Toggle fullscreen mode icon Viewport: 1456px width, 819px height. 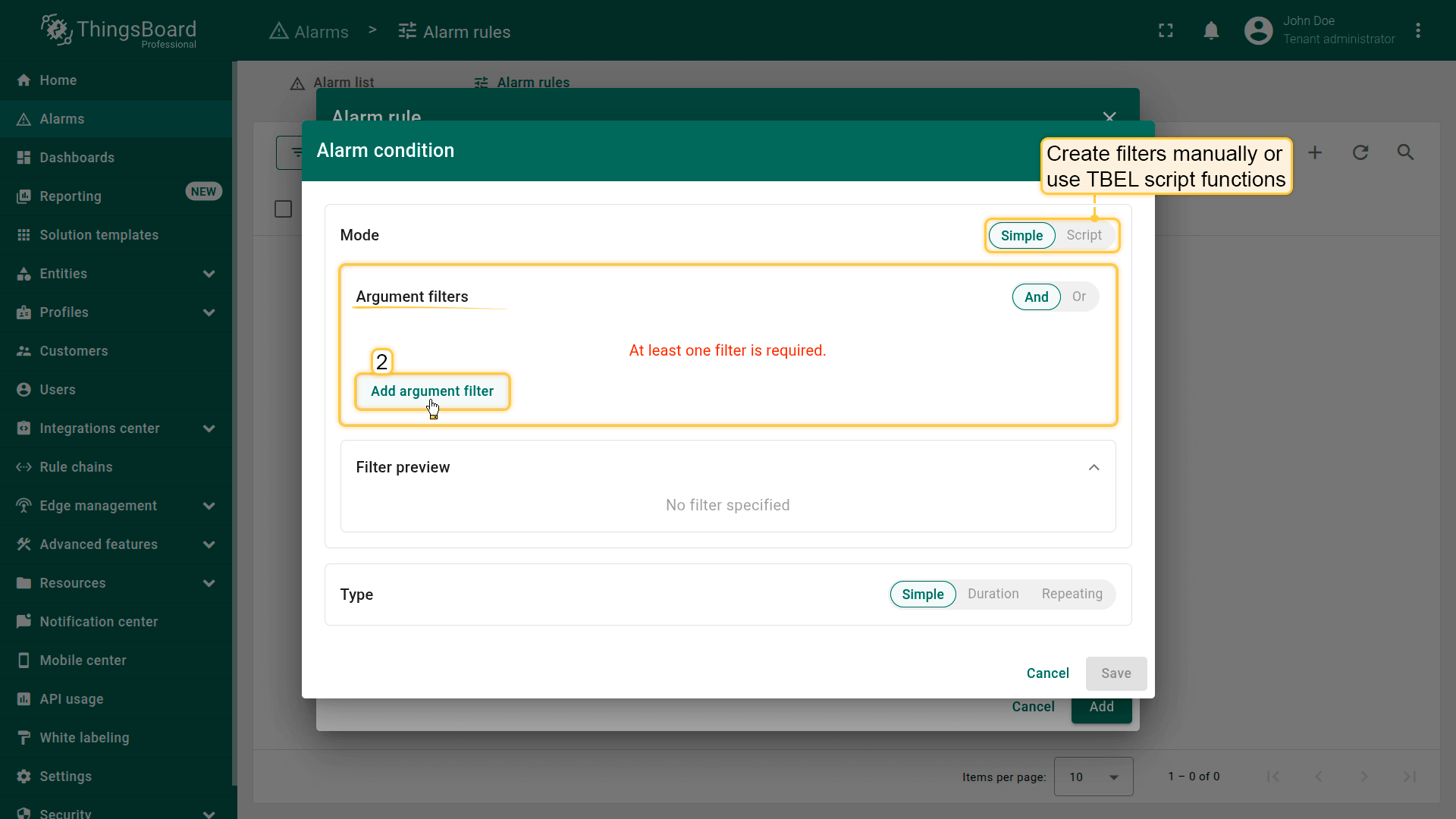(x=1166, y=31)
